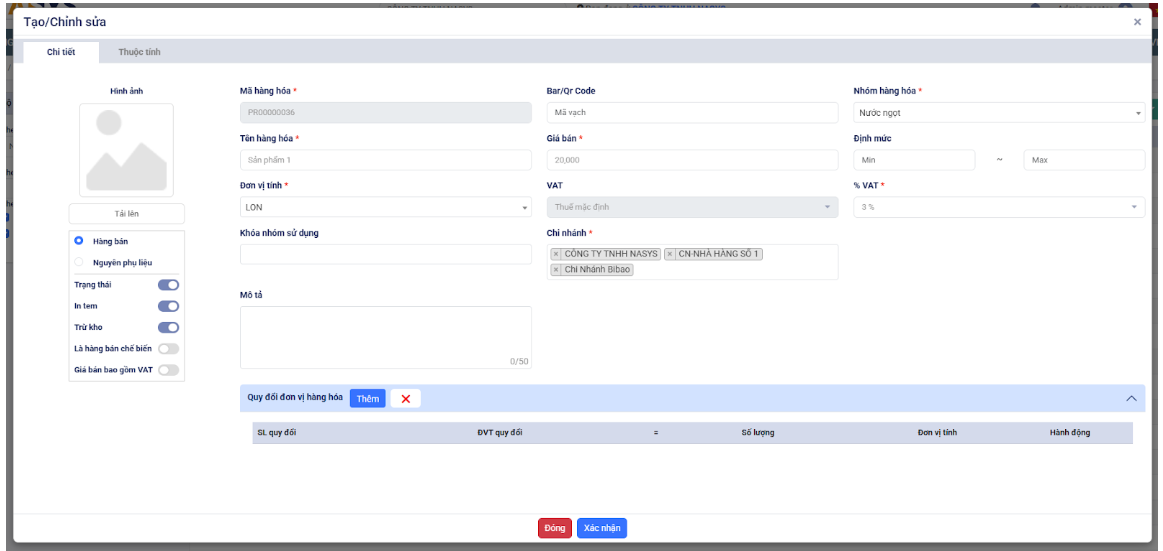Select the Hàng bán radio option

79,241
